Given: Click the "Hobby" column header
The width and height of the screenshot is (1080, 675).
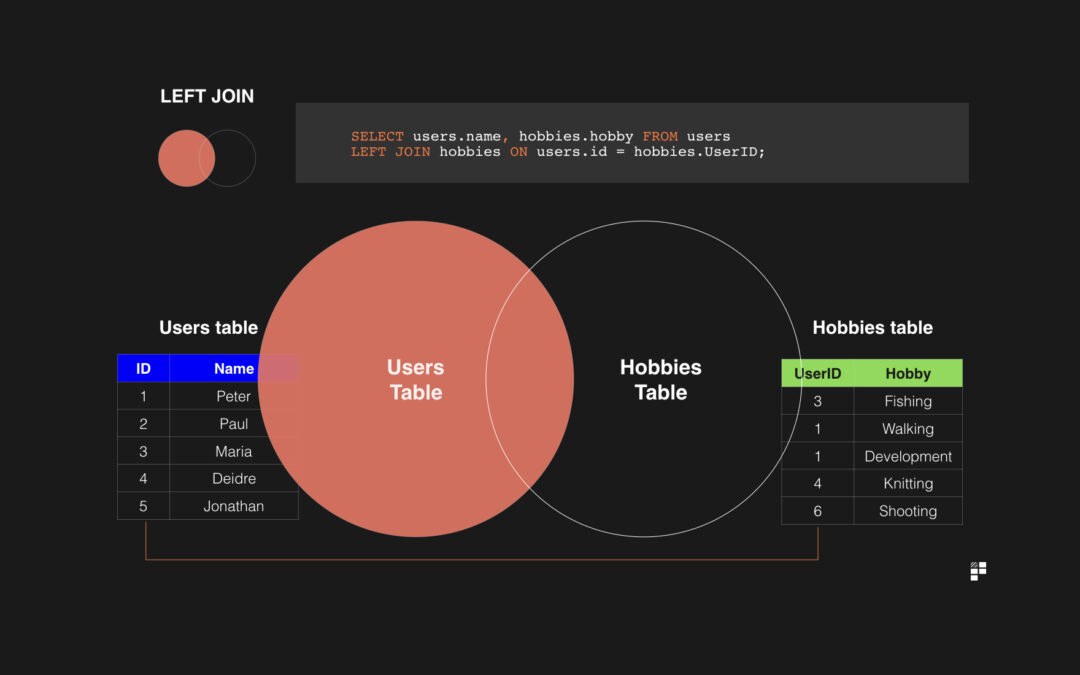Looking at the screenshot, I should pos(908,373).
